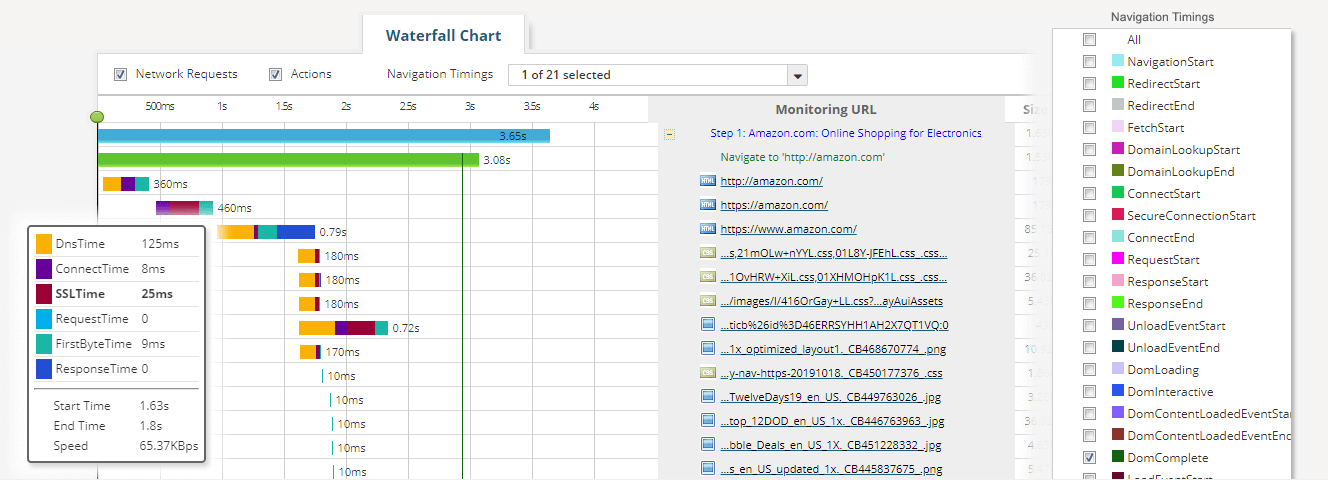Open the 21mOLw+nYYL.css resource link

[833, 253]
